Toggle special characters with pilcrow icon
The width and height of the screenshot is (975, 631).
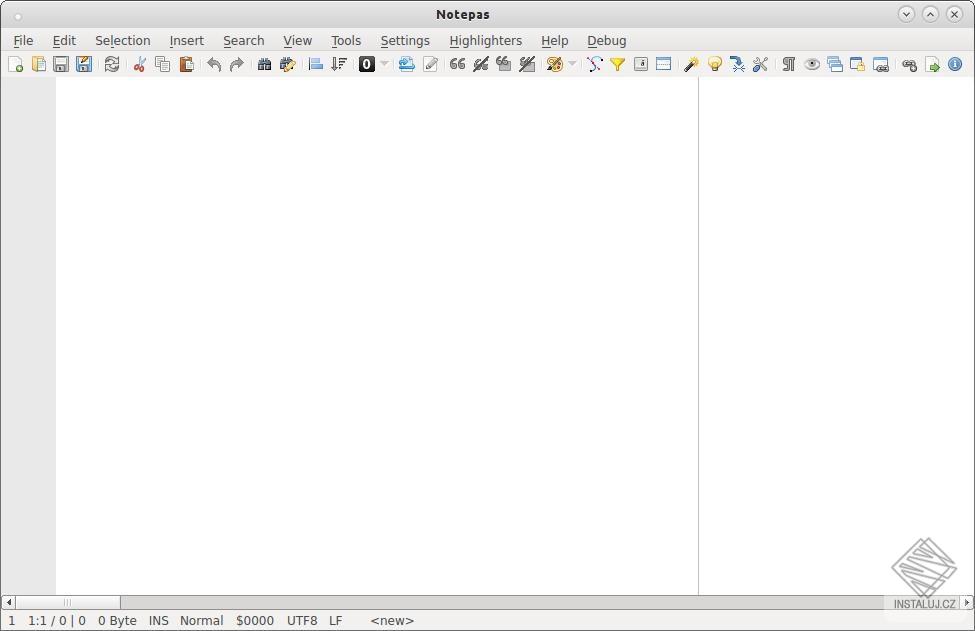click(x=788, y=64)
